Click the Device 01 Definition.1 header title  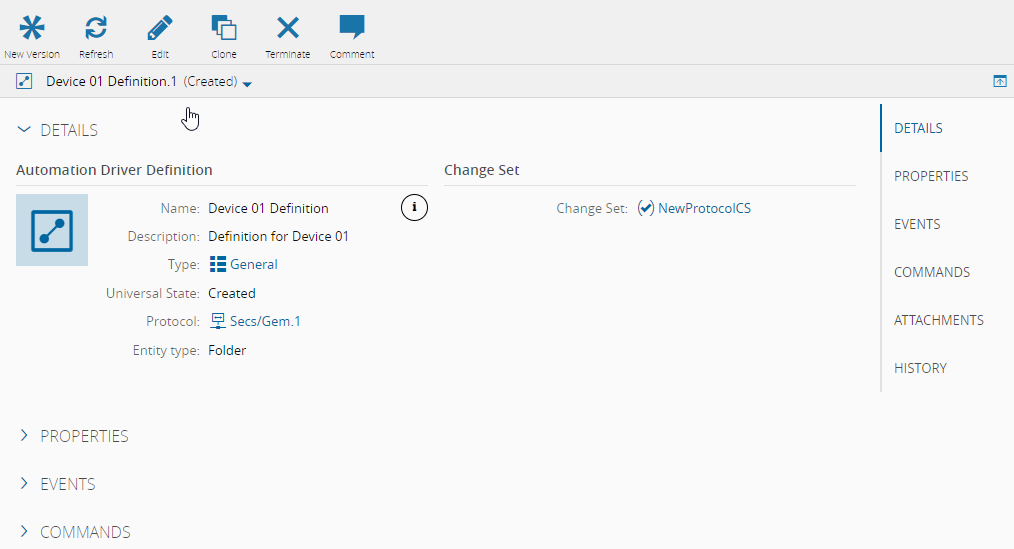111,81
